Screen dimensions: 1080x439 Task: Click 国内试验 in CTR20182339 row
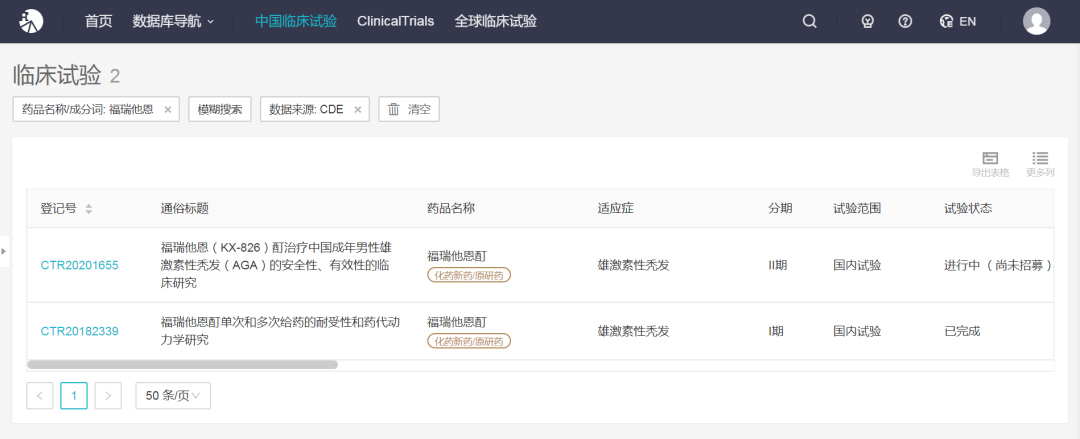(x=857, y=331)
